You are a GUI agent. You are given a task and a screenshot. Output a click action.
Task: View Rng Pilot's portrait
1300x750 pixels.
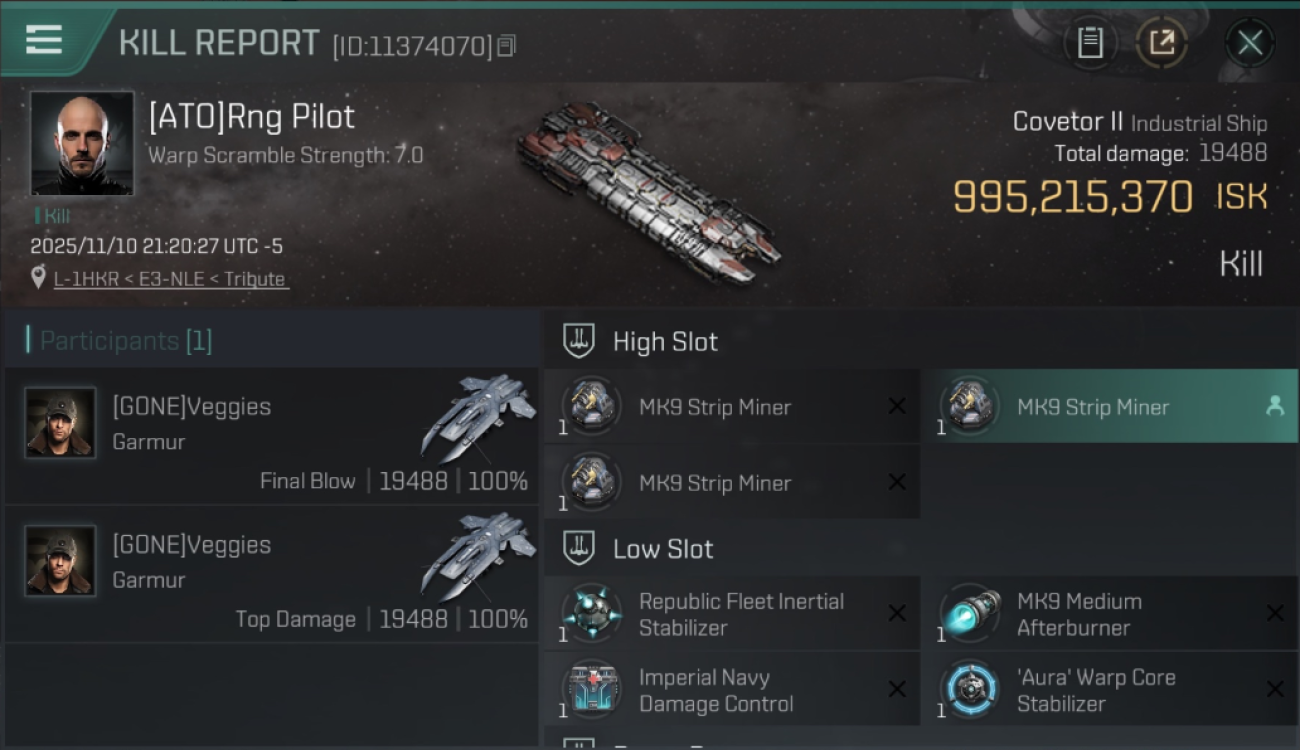82,143
